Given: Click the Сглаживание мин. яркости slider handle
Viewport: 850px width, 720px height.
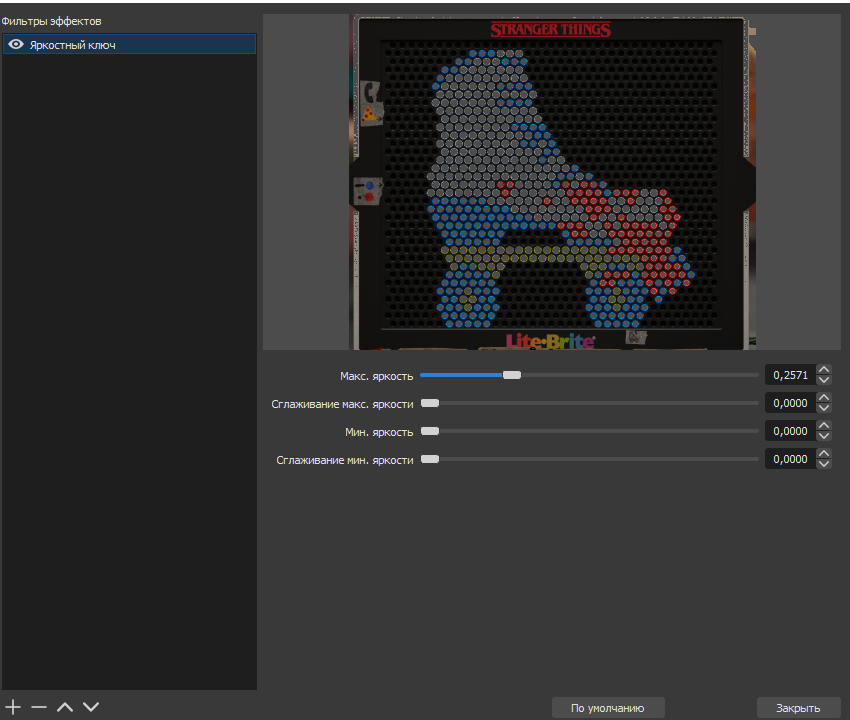Looking at the screenshot, I should (430, 459).
